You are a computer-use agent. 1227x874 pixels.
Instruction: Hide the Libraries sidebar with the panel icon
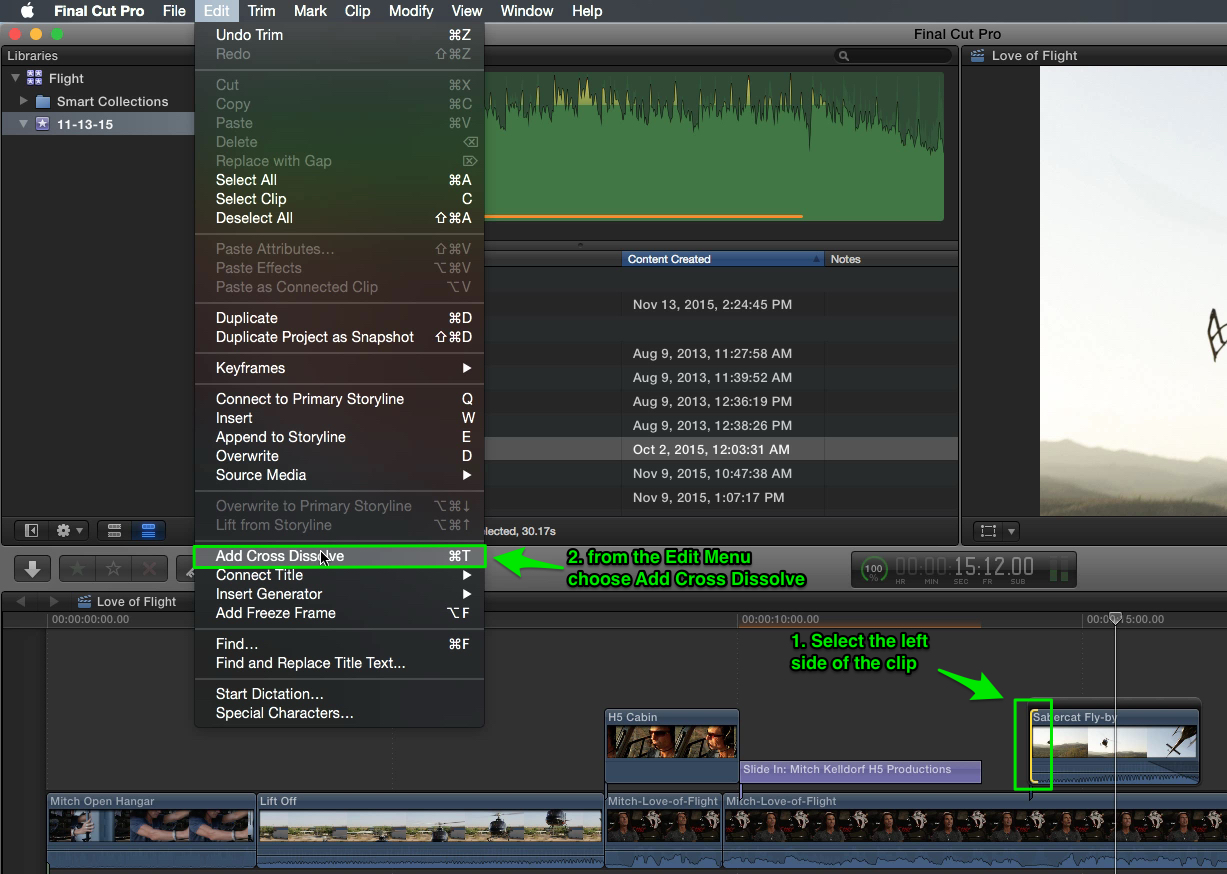pos(31,530)
